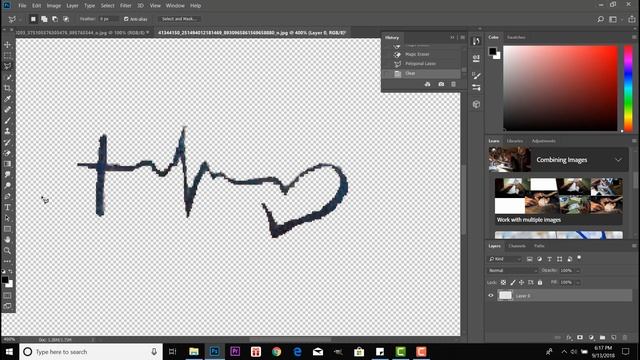The height and width of the screenshot is (360, 640).
Task: Click add layer mask icon
Action: click(580, 338)
